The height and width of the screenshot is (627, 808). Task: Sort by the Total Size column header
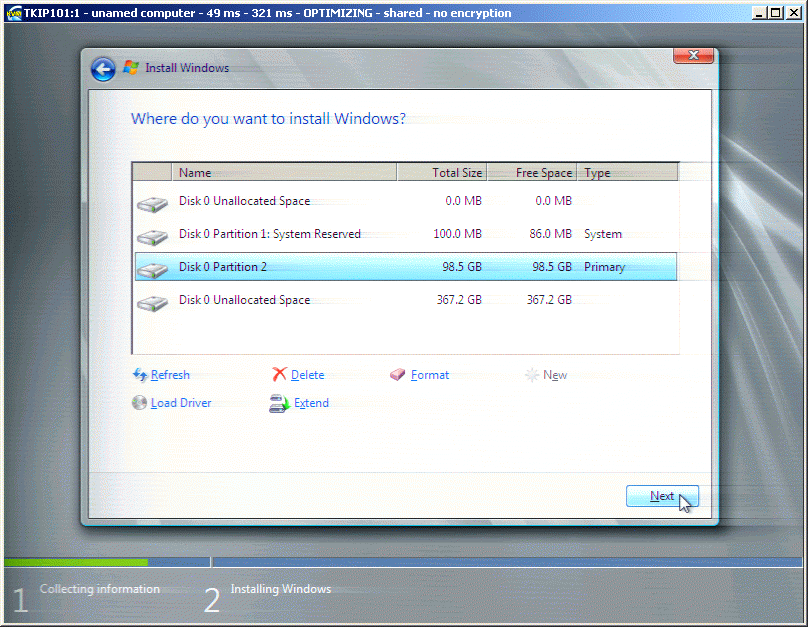point(442,173)
